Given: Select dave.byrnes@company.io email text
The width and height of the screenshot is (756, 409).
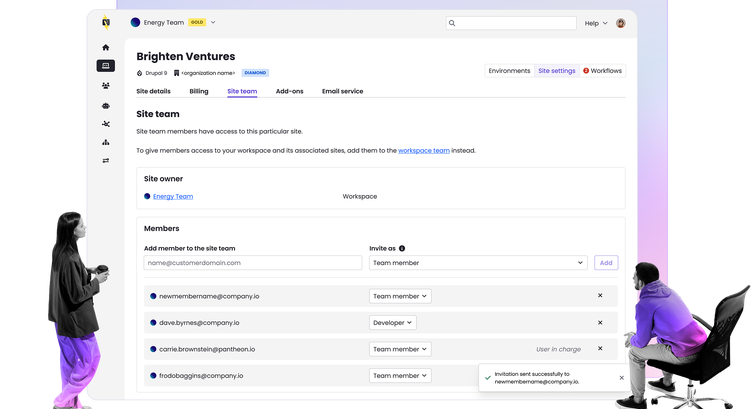Looking at the screenshot, I should pos(199,323).
